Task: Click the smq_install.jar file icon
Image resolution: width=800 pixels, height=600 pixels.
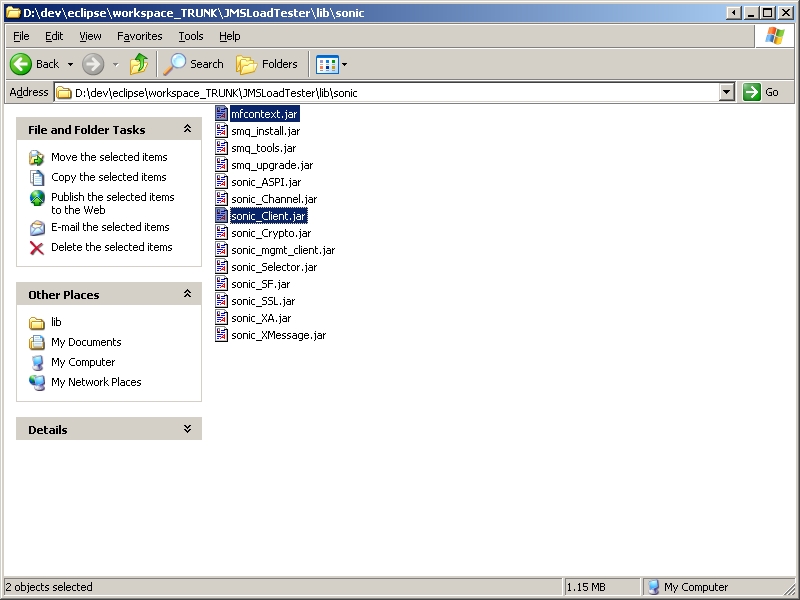Action: [221, 131]
